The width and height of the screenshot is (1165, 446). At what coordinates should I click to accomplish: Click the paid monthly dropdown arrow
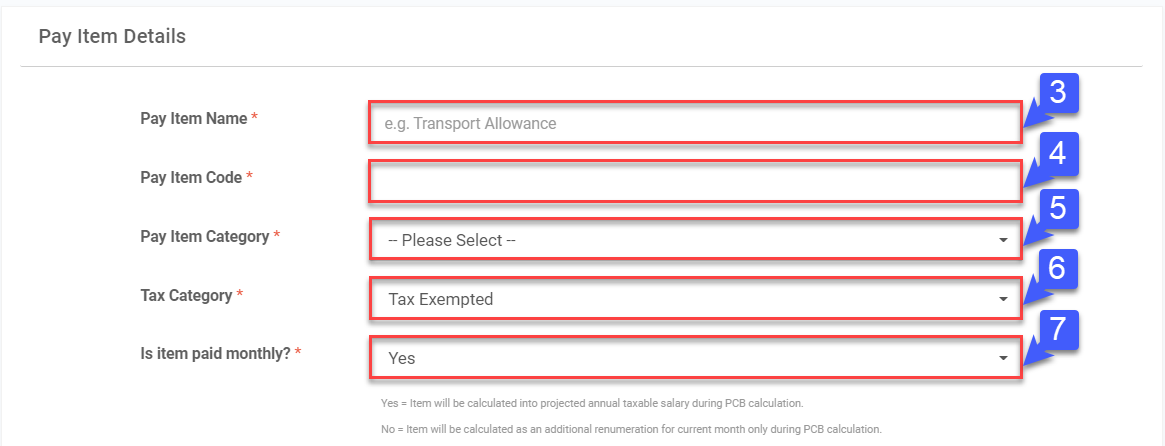coord(1003,358)
